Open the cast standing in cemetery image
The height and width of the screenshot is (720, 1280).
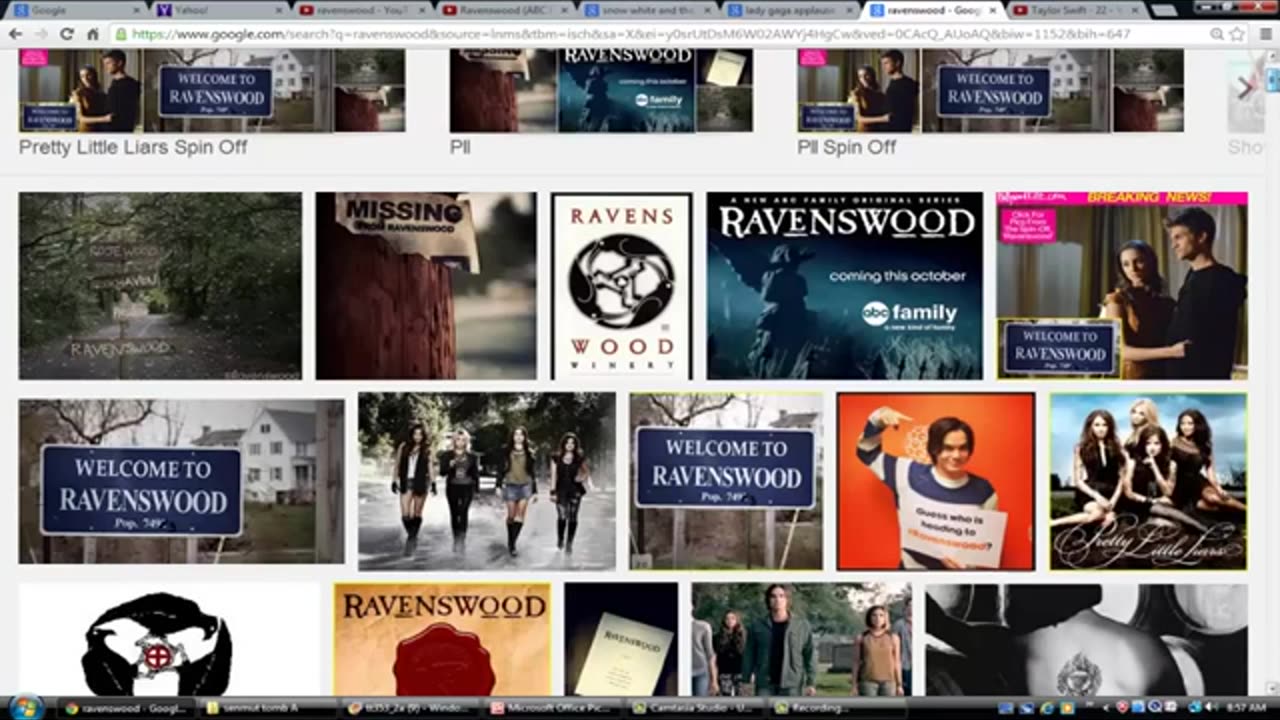click(801, 640)
